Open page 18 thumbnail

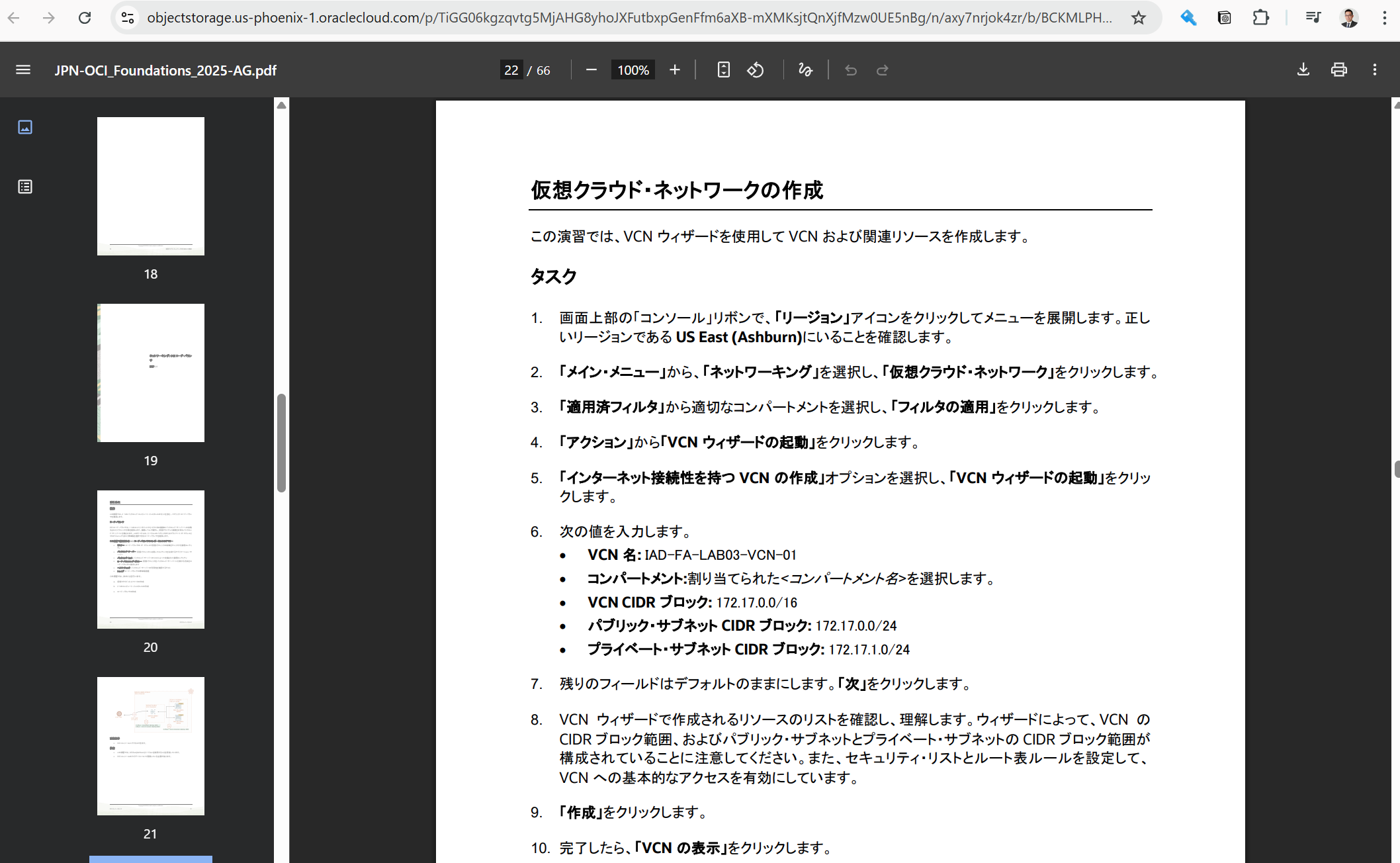click(151, 186)
